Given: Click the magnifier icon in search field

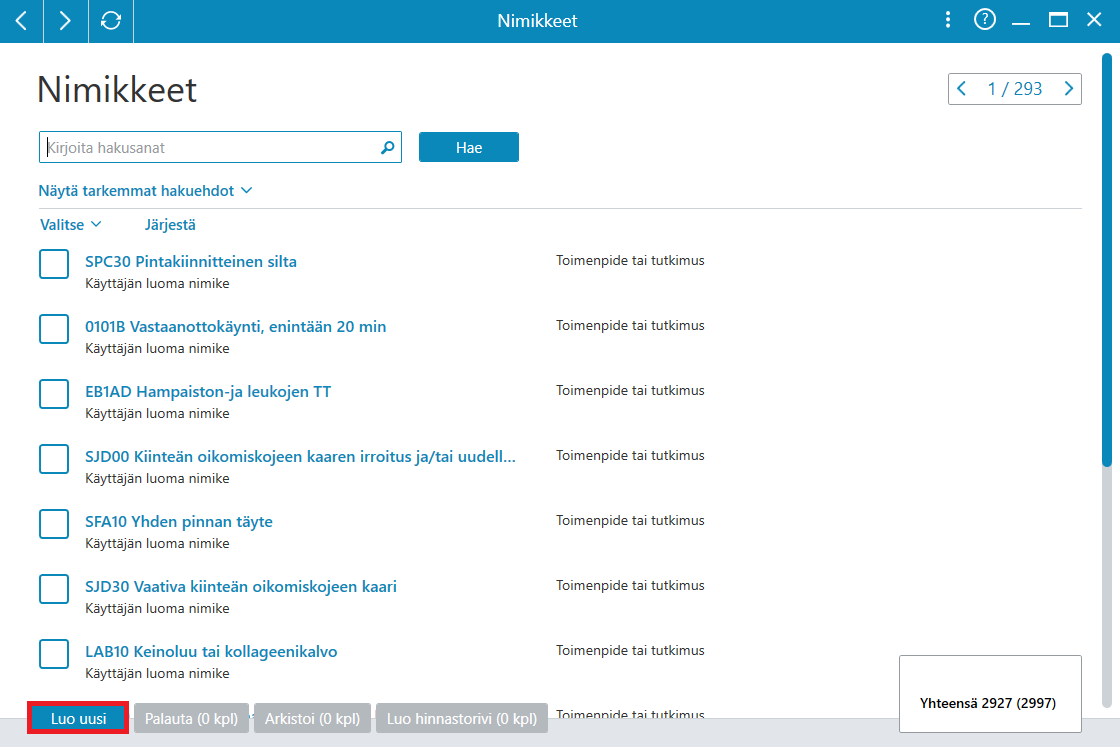Looking at the screenshot, I should coord(387,147).
